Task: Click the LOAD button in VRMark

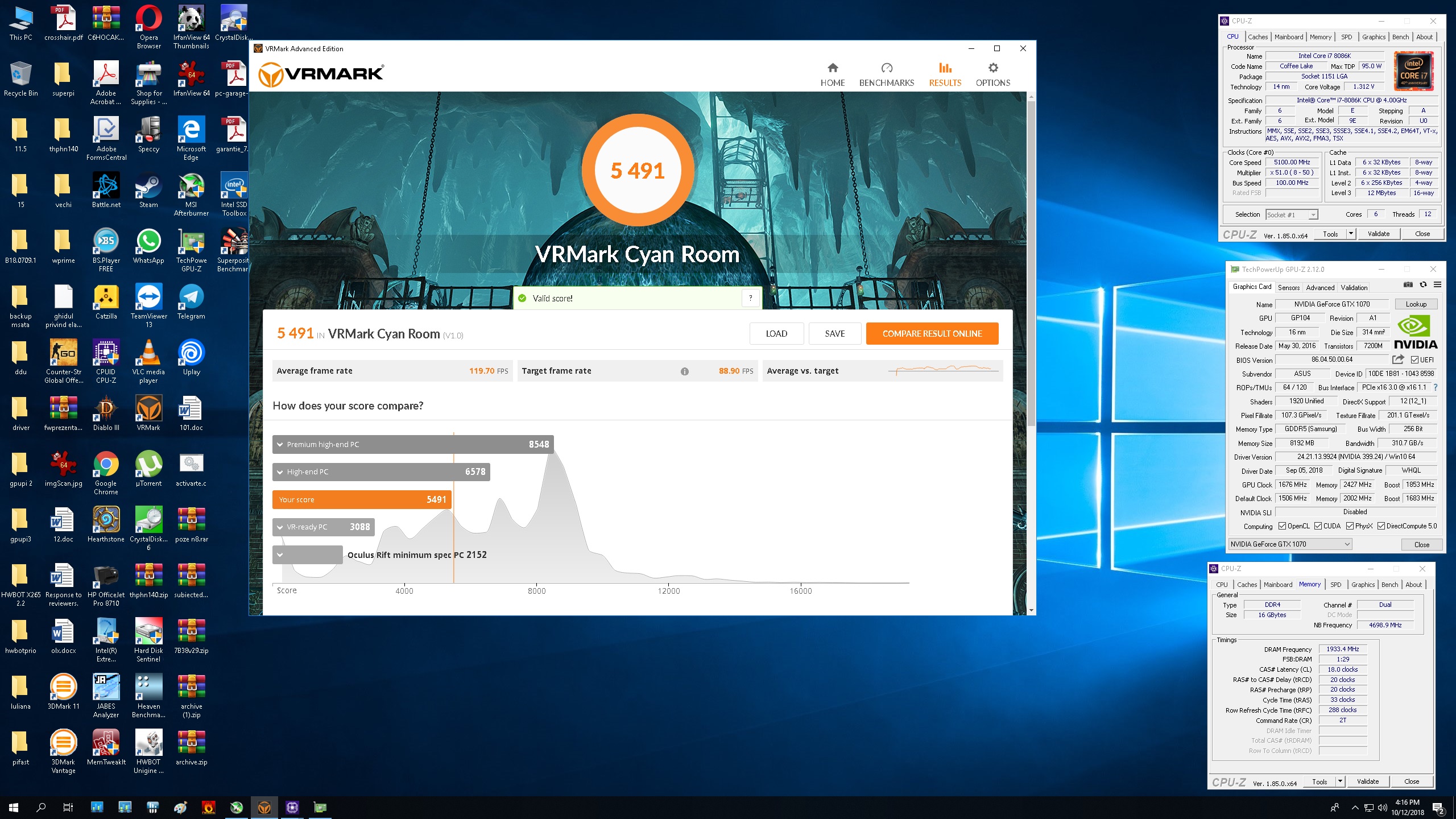Action: click(776, 334)
